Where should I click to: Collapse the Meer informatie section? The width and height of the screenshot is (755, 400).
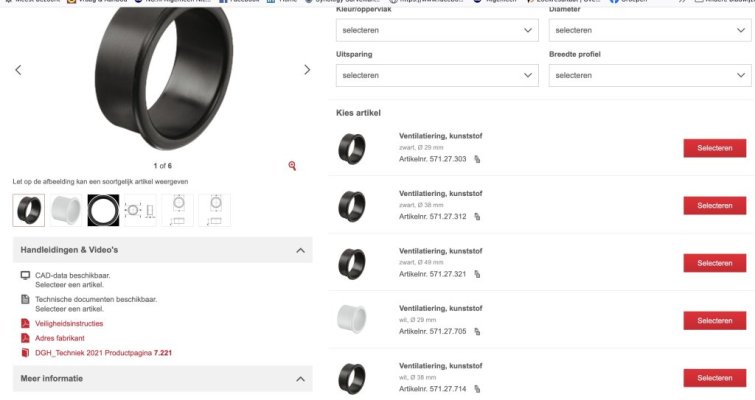(300, 379)
